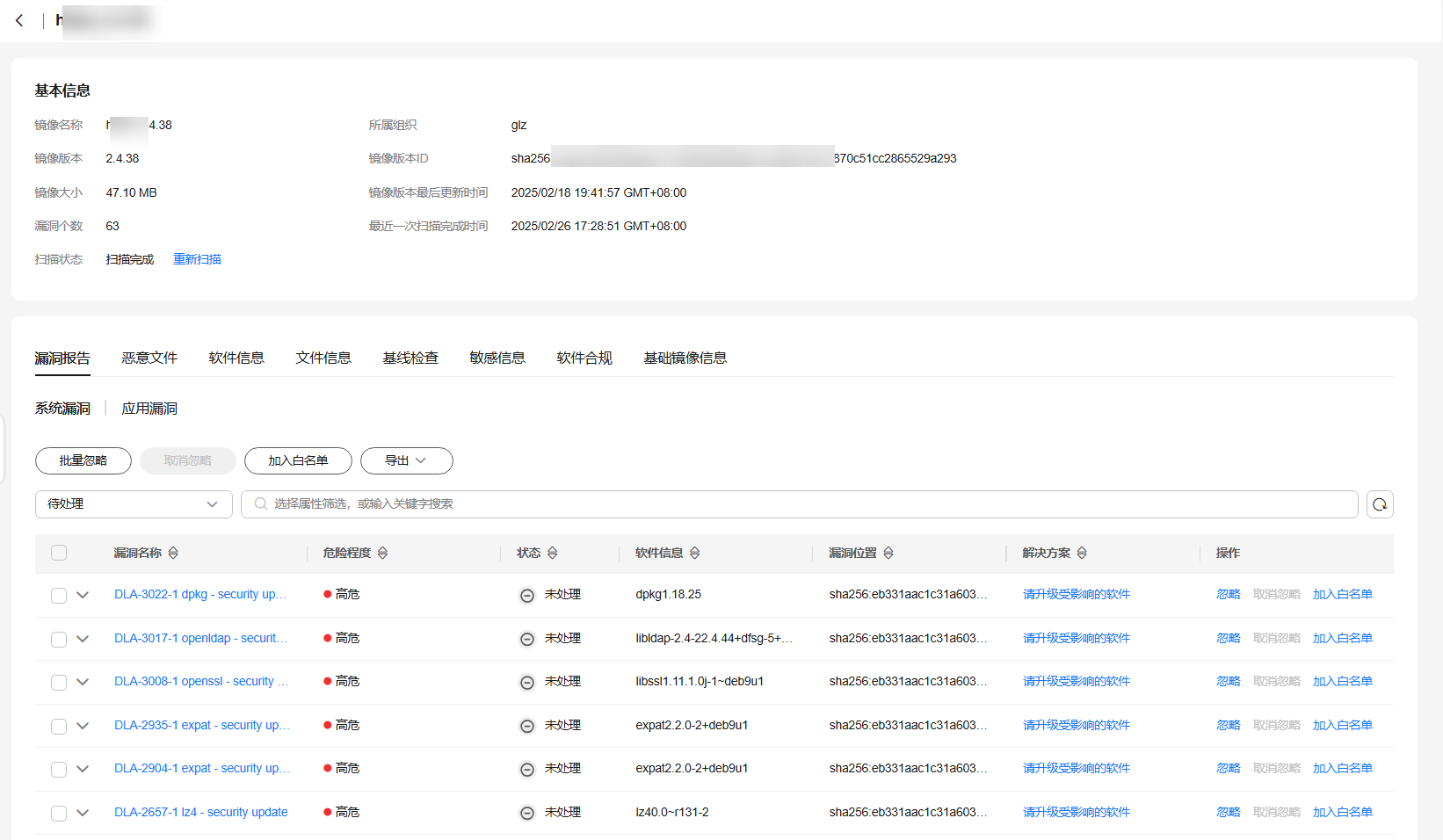Sort by 漏洞名称 column sort icon

(173, 554)
